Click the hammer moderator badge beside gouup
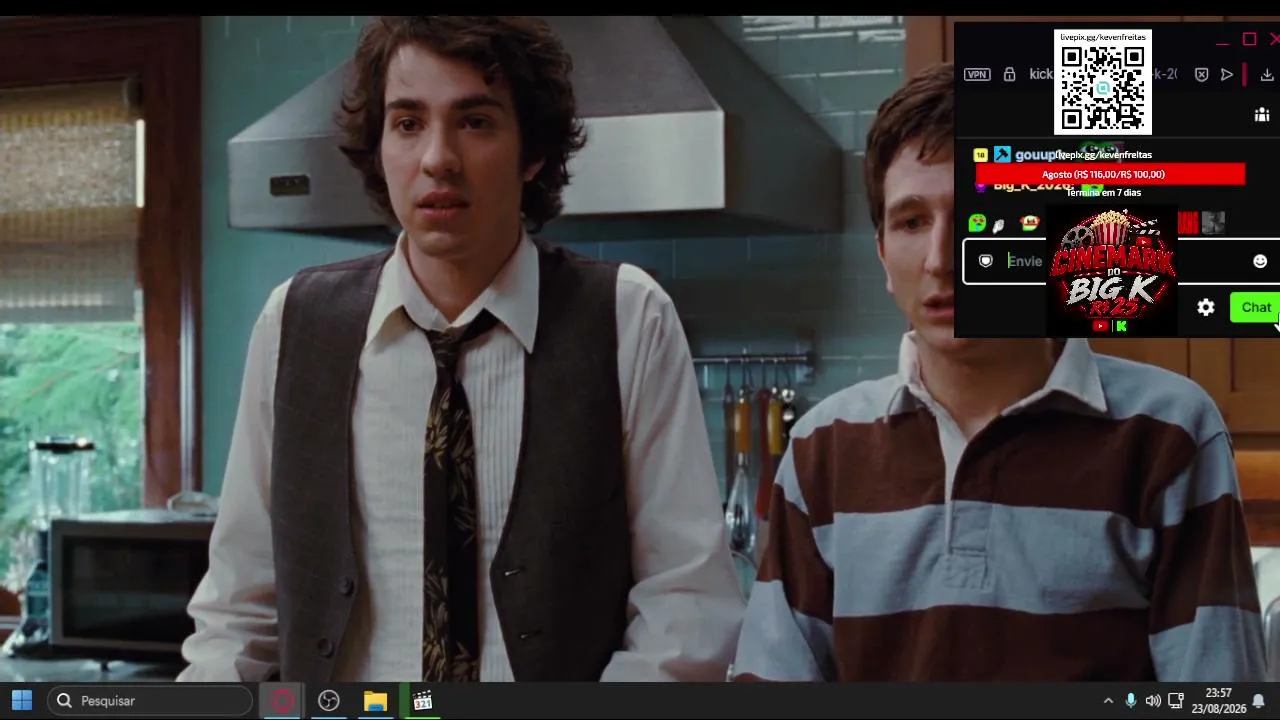This screenshot has width=1280, height=720. tap(1001, 155)
